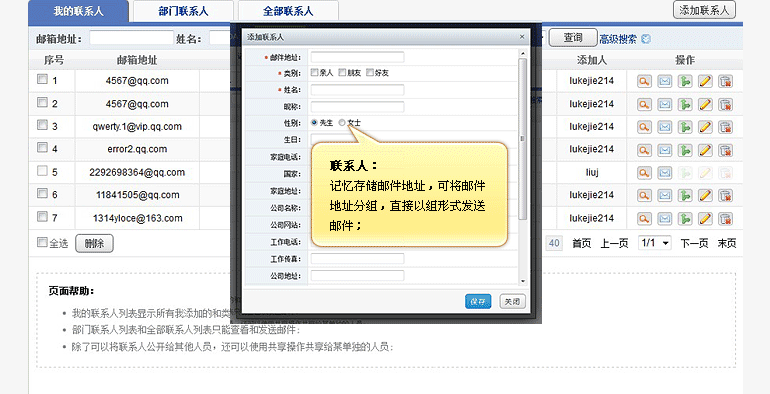This screenshot has width=770, height=394.
Task: Check the 亲人 category box in dialog
Action: pyautogui.click(x=314, y=72)
